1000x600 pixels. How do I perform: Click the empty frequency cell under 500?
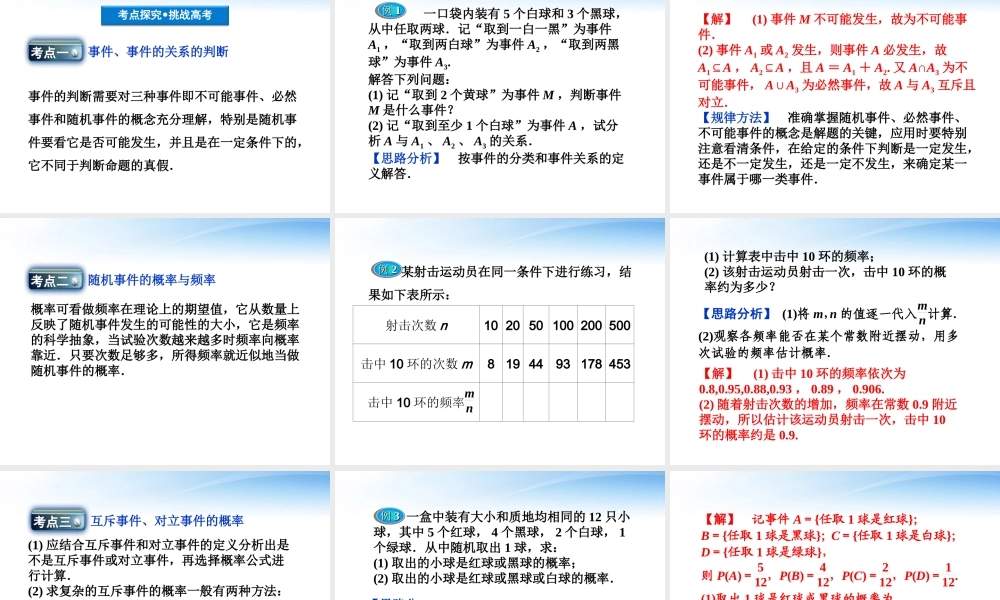point(620,402)
